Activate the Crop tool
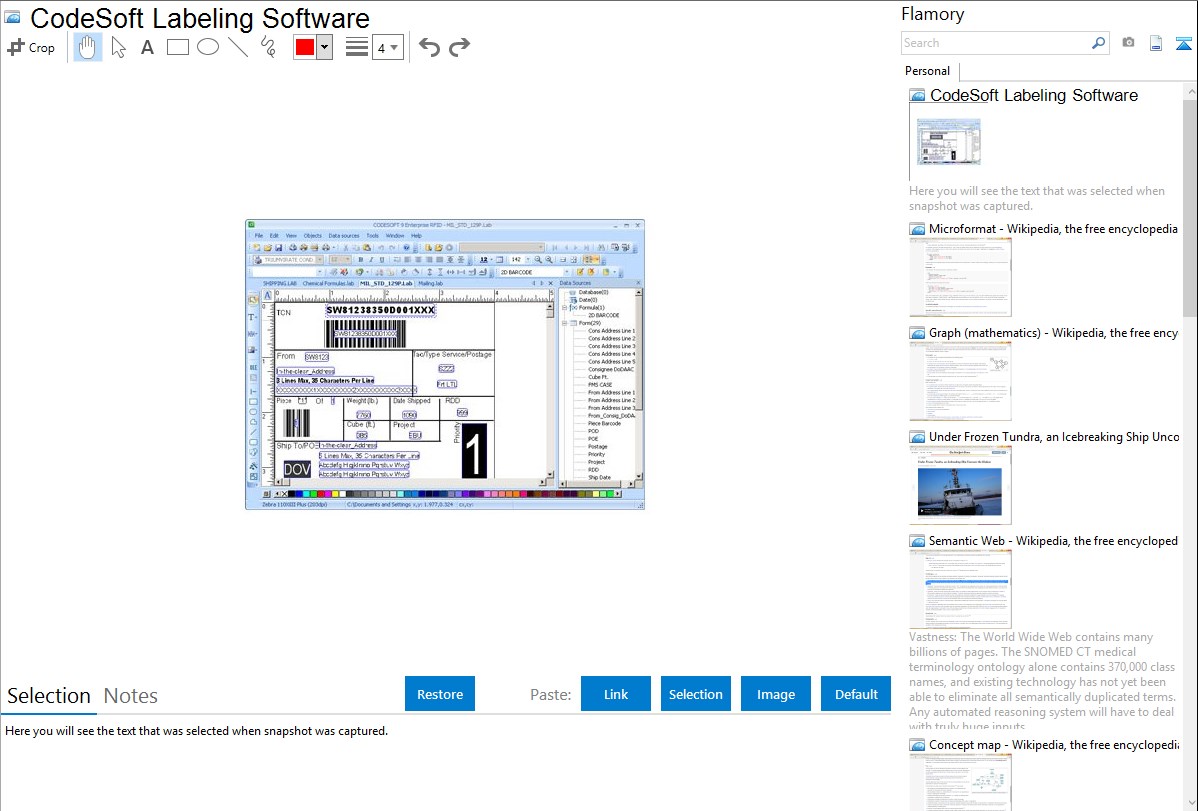Image resolution: width=1198 pixels, height=811 pixels. [31, 47]
